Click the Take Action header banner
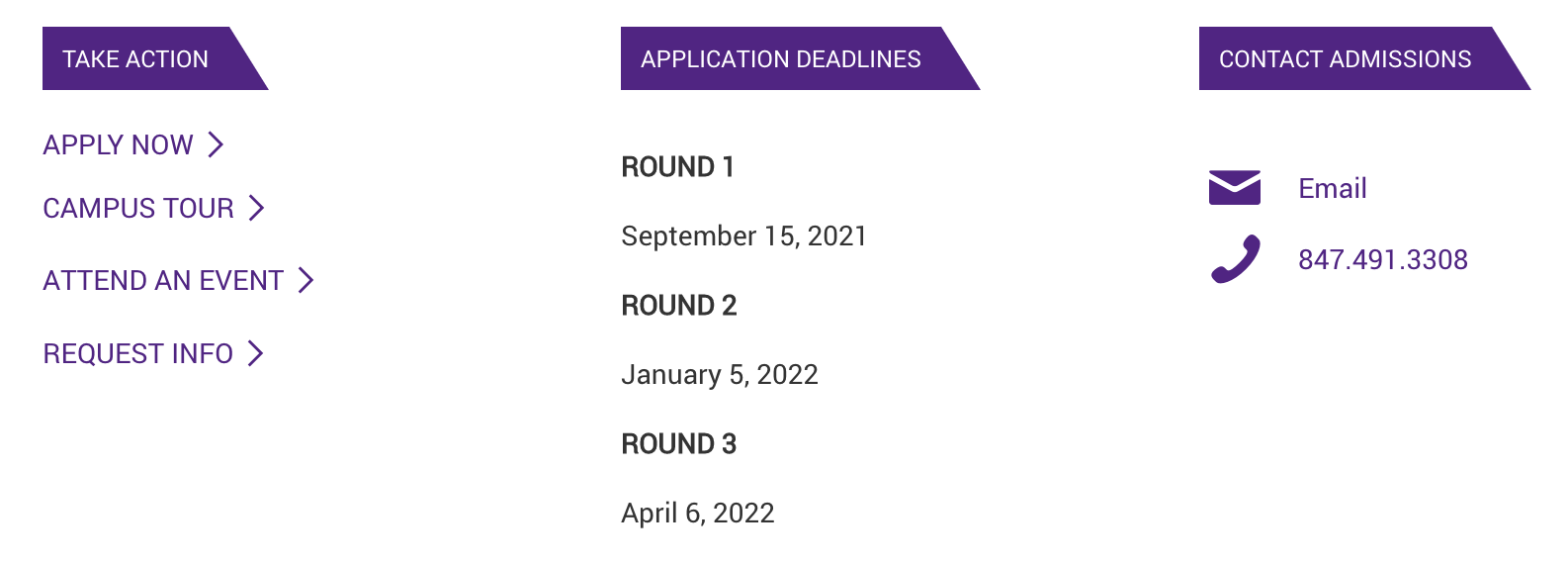Image resolution: width=1568 pixels, height=564 pixels. tap(155, 58)
